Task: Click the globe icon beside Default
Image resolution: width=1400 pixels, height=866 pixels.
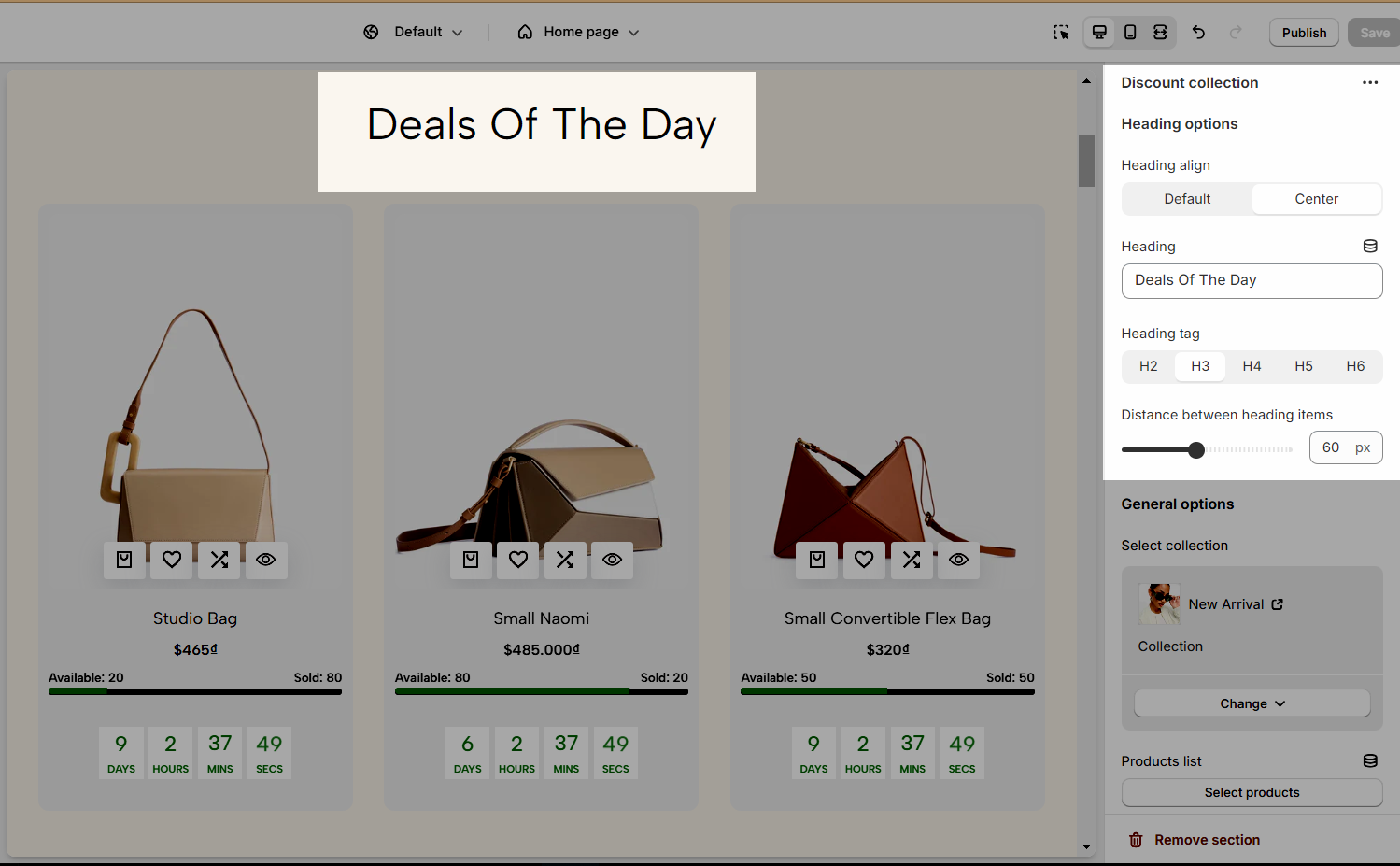Action: 371,32
